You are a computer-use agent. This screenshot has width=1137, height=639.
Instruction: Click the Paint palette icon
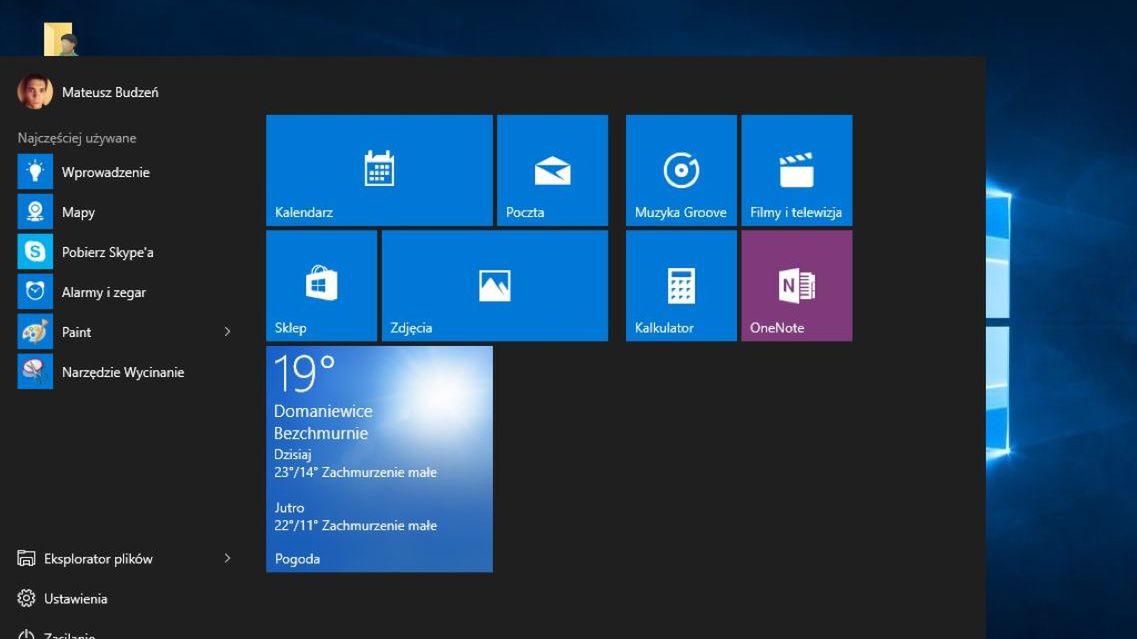pyautogui.click(x=35, y=331)
